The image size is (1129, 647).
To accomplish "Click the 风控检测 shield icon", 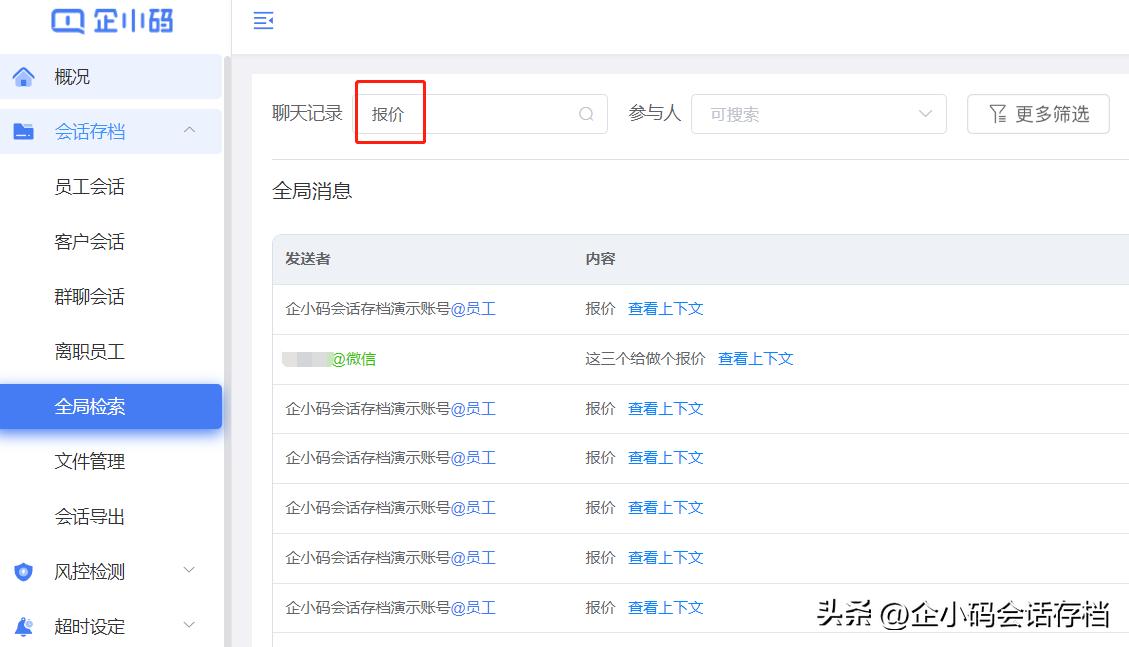I will tap(24, 571).
